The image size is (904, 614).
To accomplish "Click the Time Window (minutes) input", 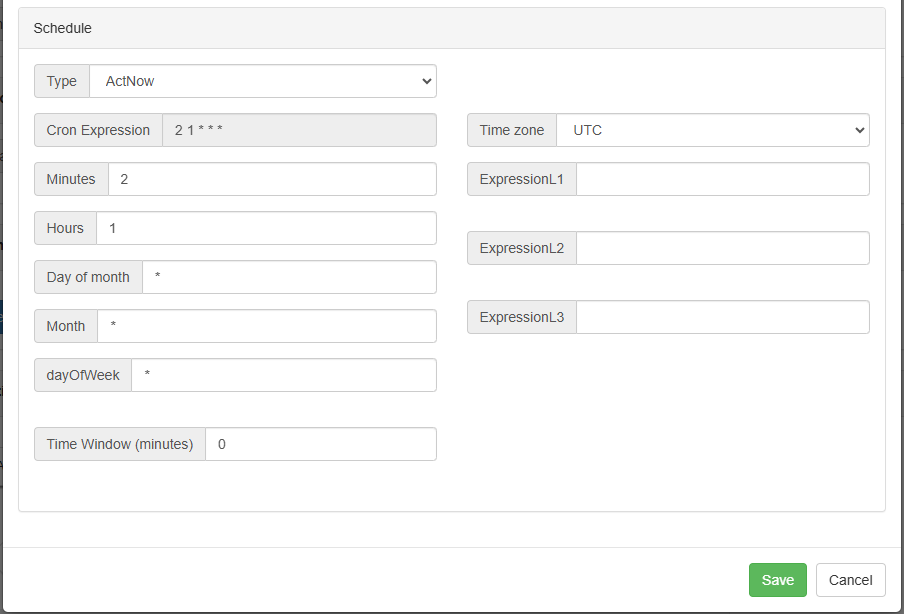I will point(320,444).
